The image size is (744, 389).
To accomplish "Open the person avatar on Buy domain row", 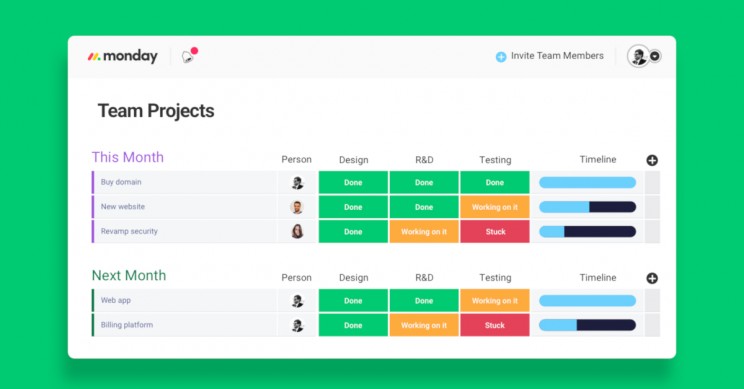I will tap(297, 183).
